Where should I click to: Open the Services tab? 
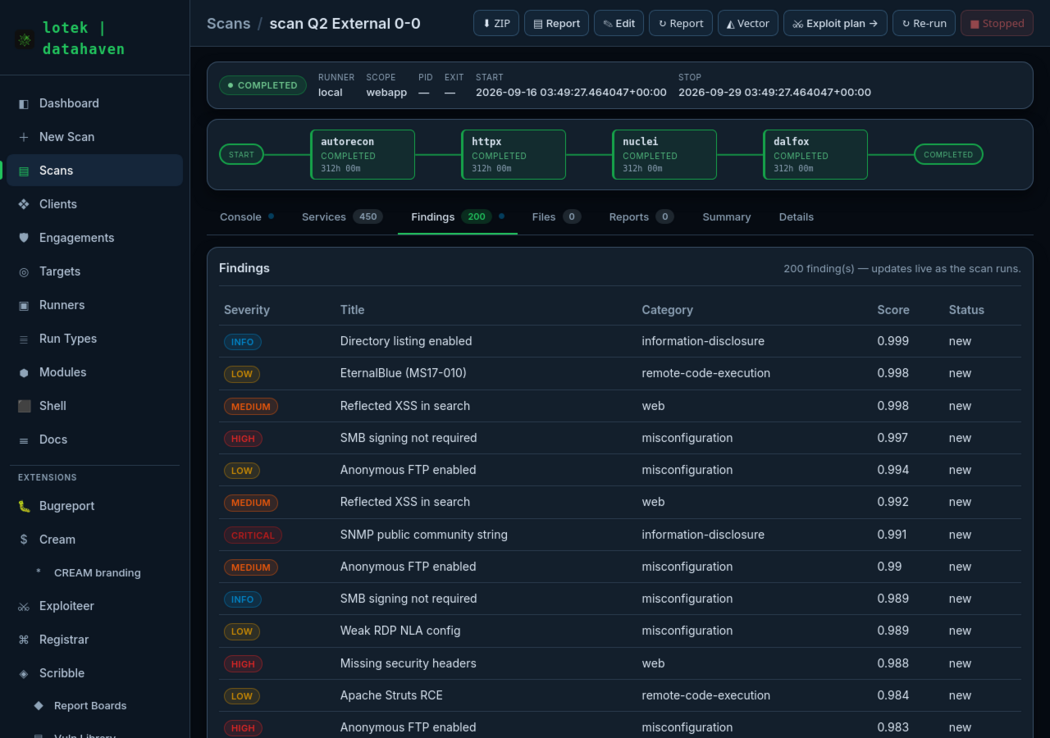tap(342, 217)
